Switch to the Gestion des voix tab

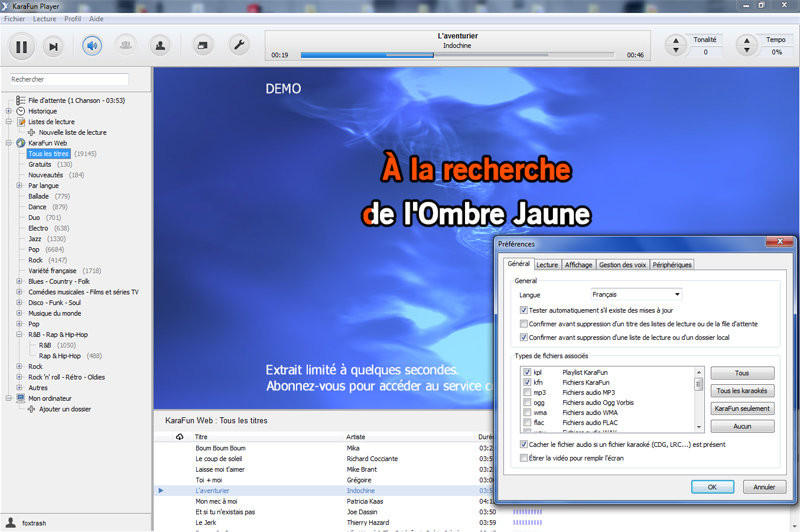tap(622, 265)
